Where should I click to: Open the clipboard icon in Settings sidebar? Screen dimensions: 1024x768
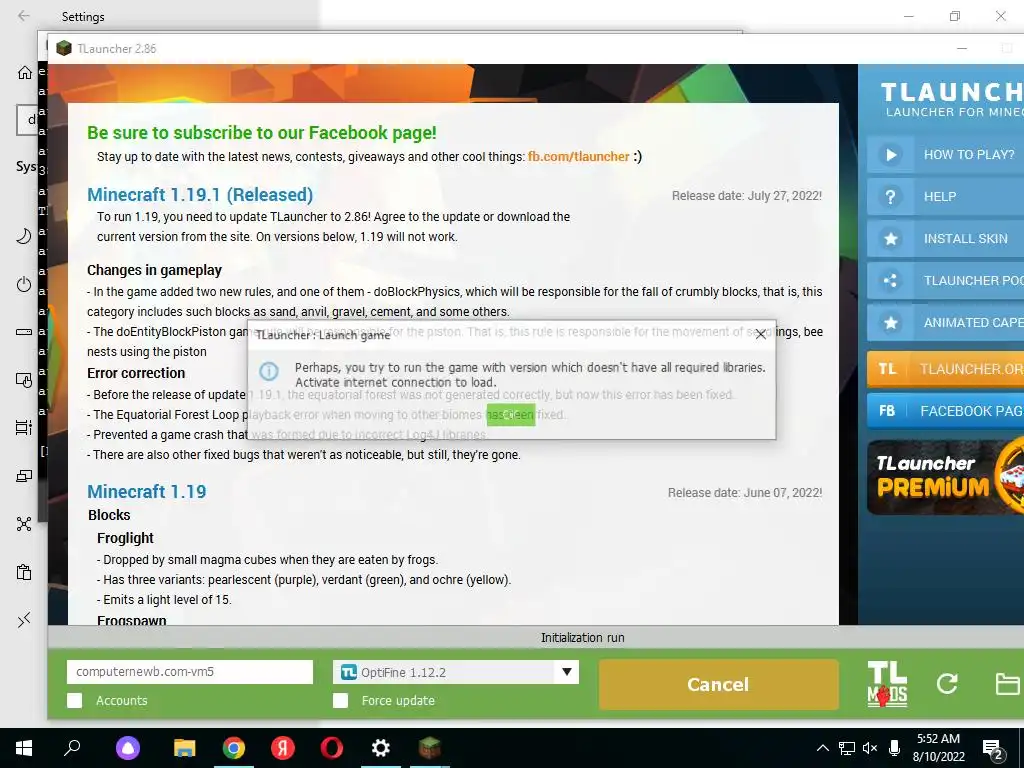pos(24,573)
